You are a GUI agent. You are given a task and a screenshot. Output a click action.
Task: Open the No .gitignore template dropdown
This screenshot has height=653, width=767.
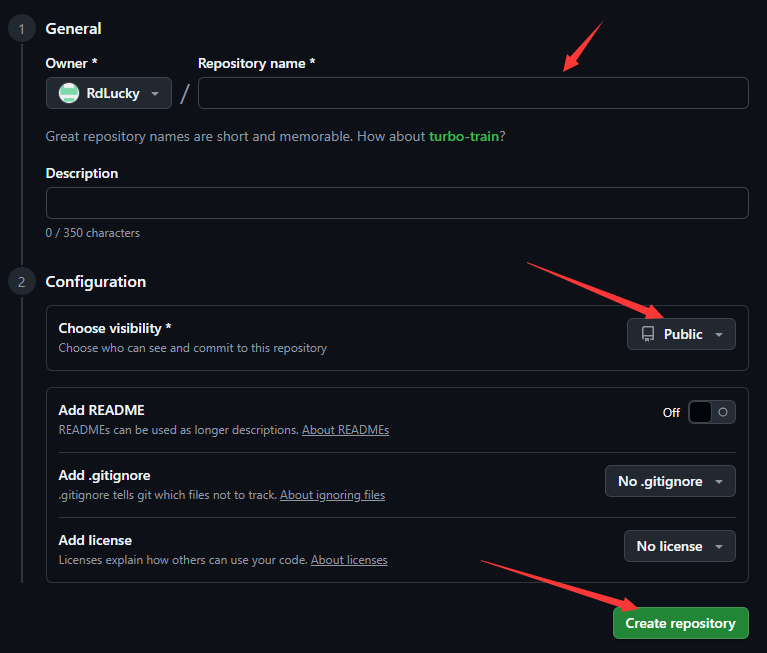[x=670, y=481]
